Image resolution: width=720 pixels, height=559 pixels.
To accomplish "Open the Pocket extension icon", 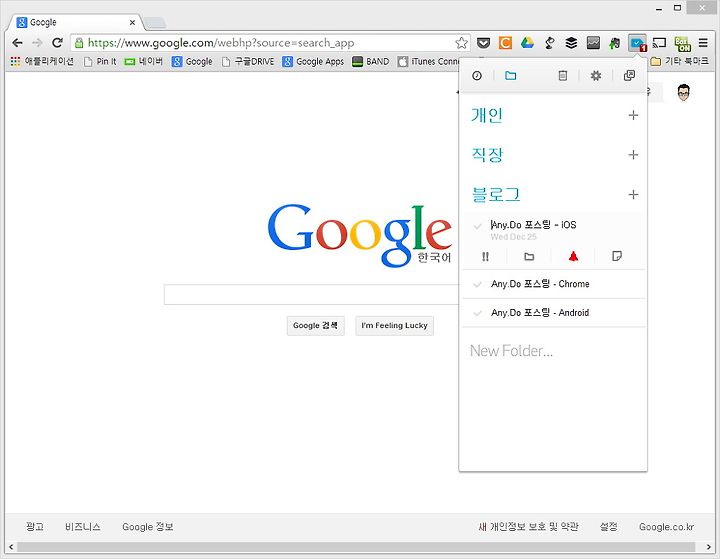I will pos(483,43).
